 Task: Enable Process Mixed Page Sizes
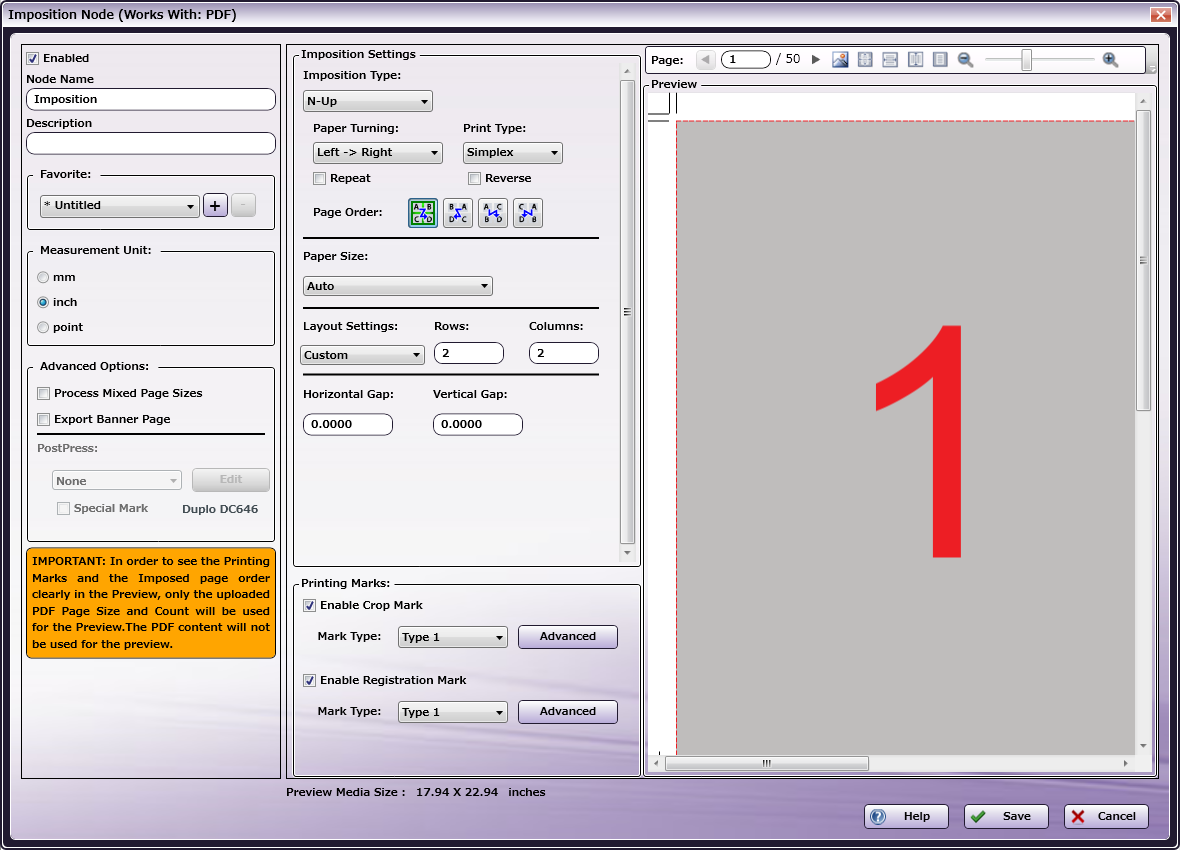[x=44, y=393]
